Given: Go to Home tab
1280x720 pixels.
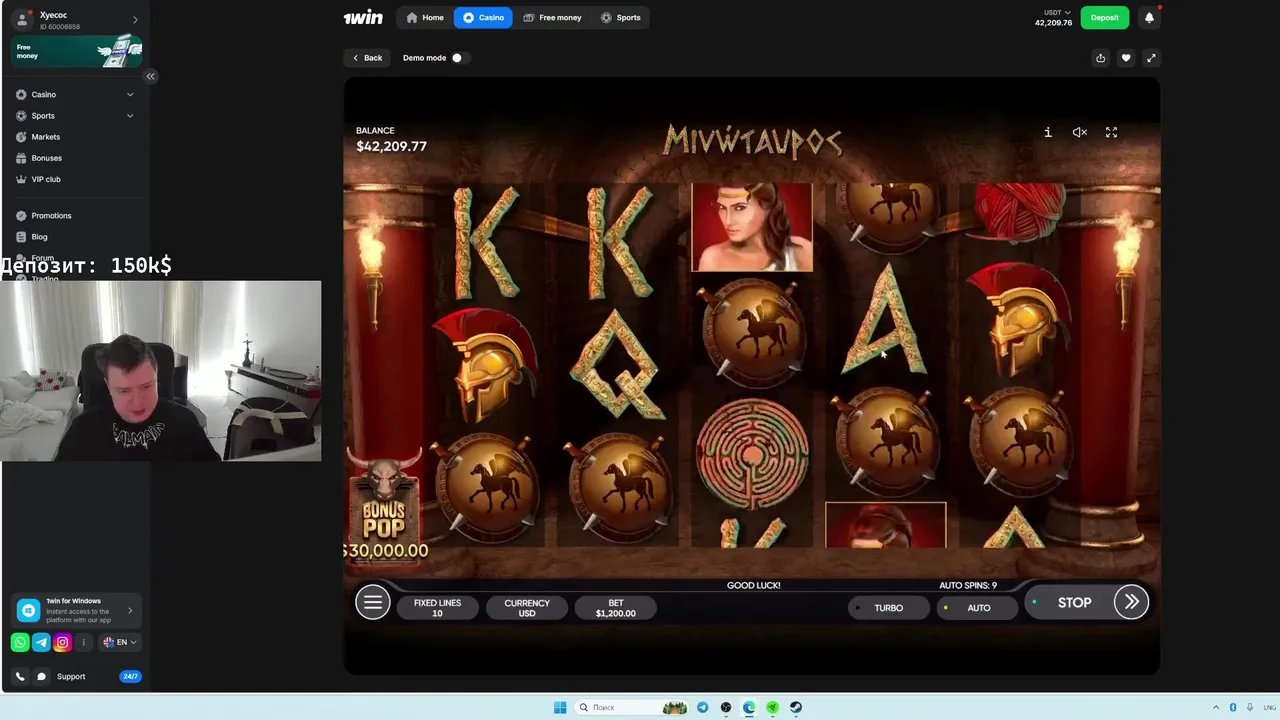Looking at the screenshot, I should click(424, 17).
